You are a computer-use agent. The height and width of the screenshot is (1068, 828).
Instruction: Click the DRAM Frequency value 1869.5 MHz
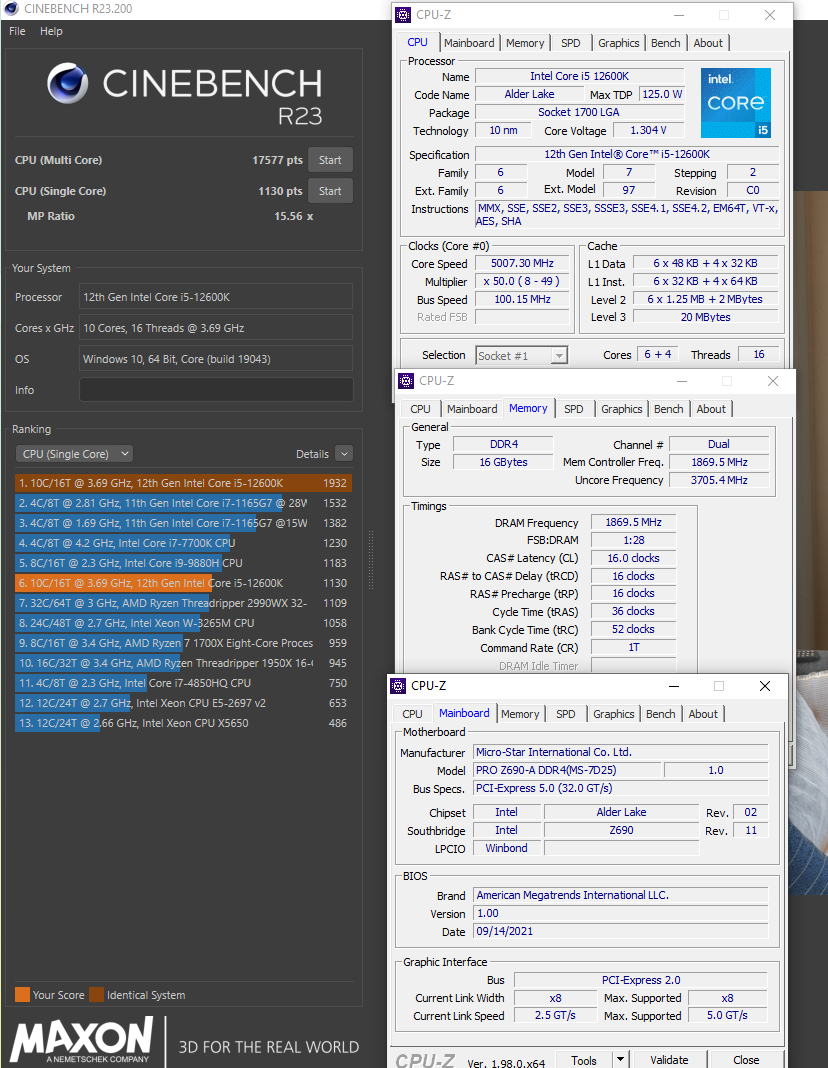[633, 522]
